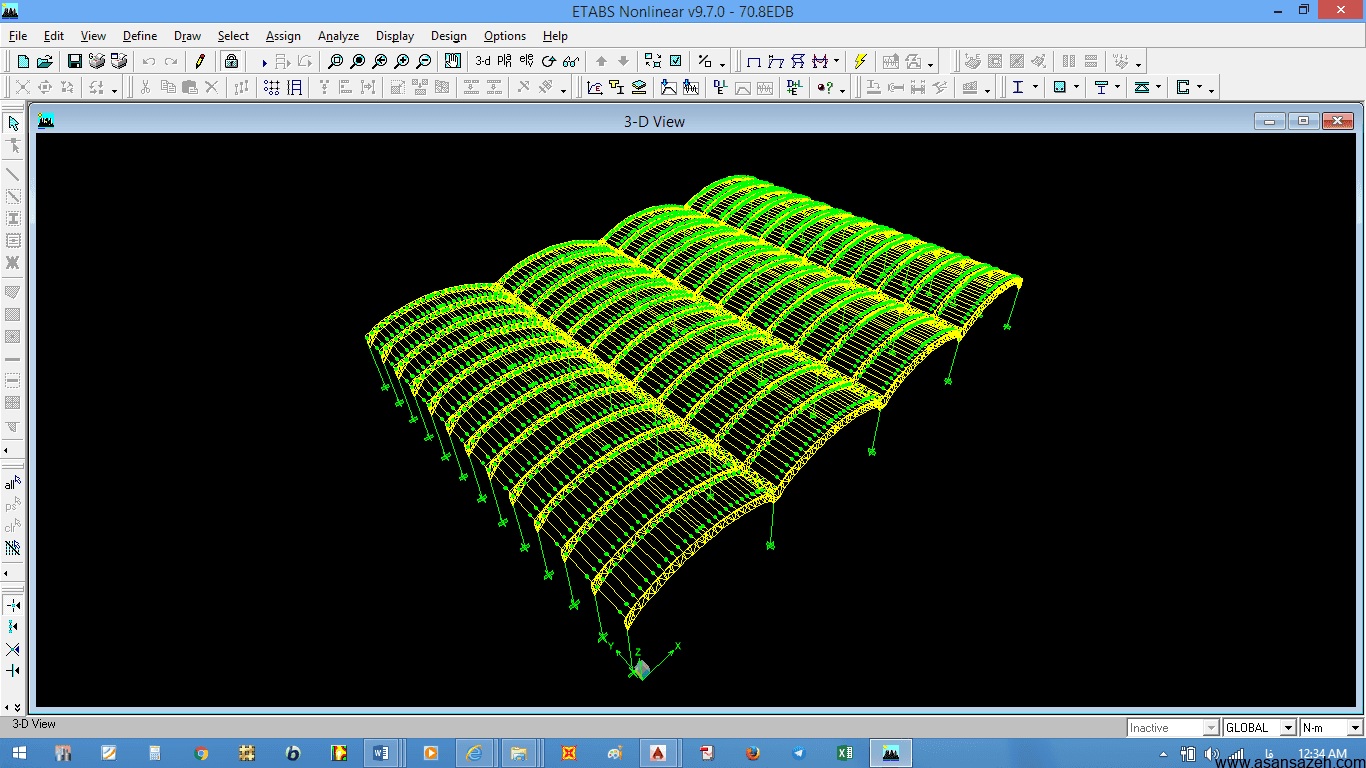Open the Assign menu
The width and height of the screenshot is (1366, 768).
tap(283, 36)
